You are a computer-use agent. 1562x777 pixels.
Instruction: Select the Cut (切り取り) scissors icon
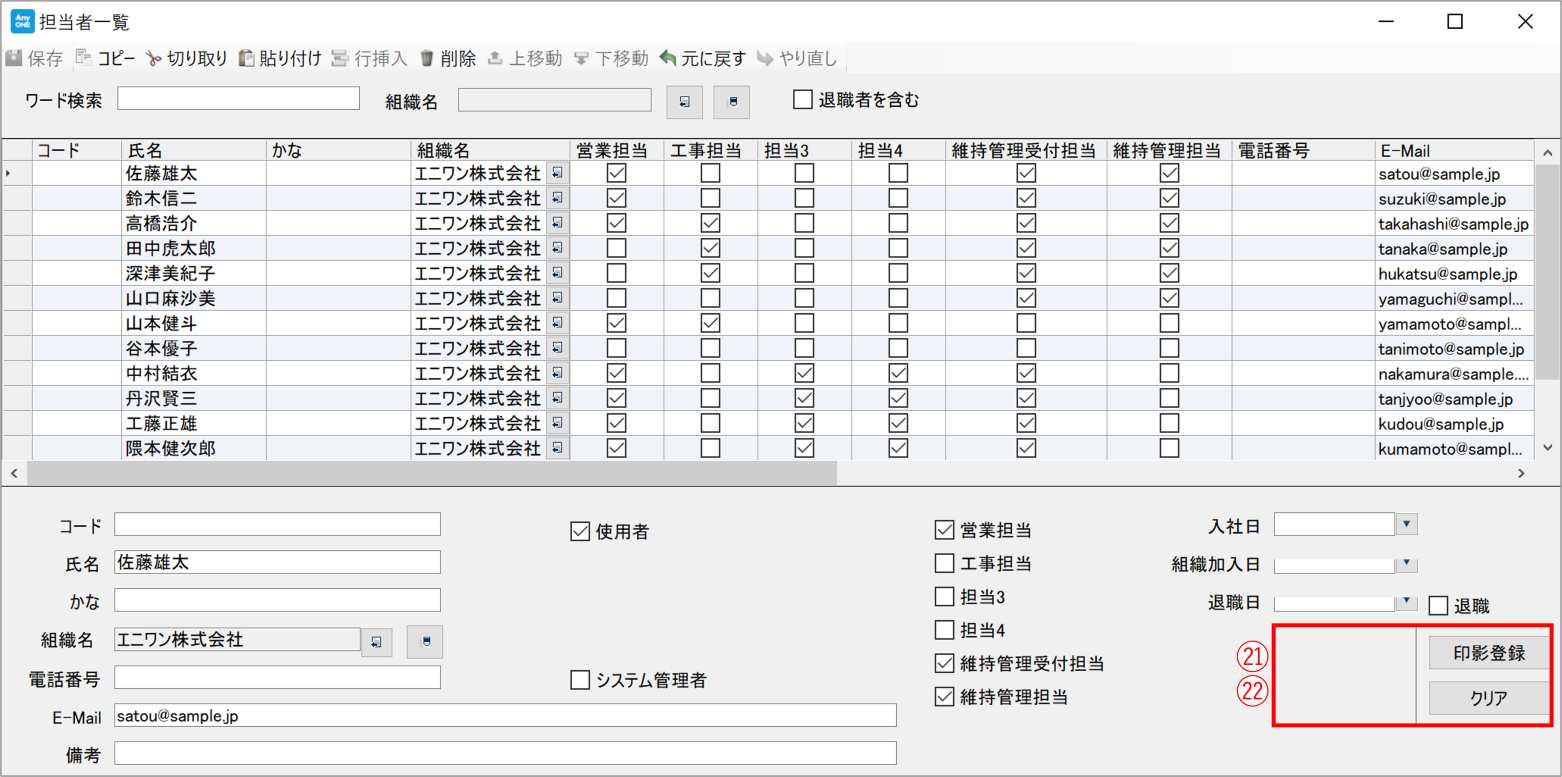pyautogui.click(x=153, y=59)
